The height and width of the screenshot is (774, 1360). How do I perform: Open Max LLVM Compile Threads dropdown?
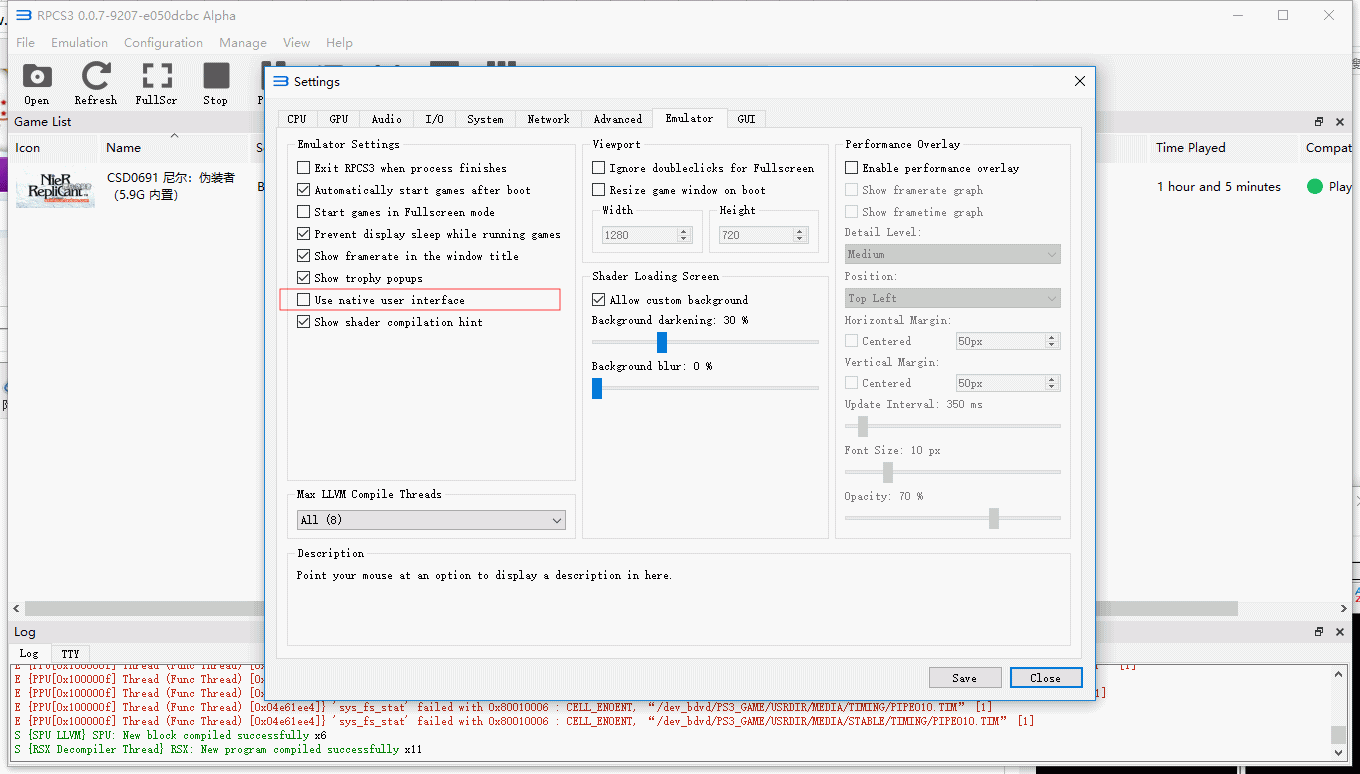[x=431, y=520]
